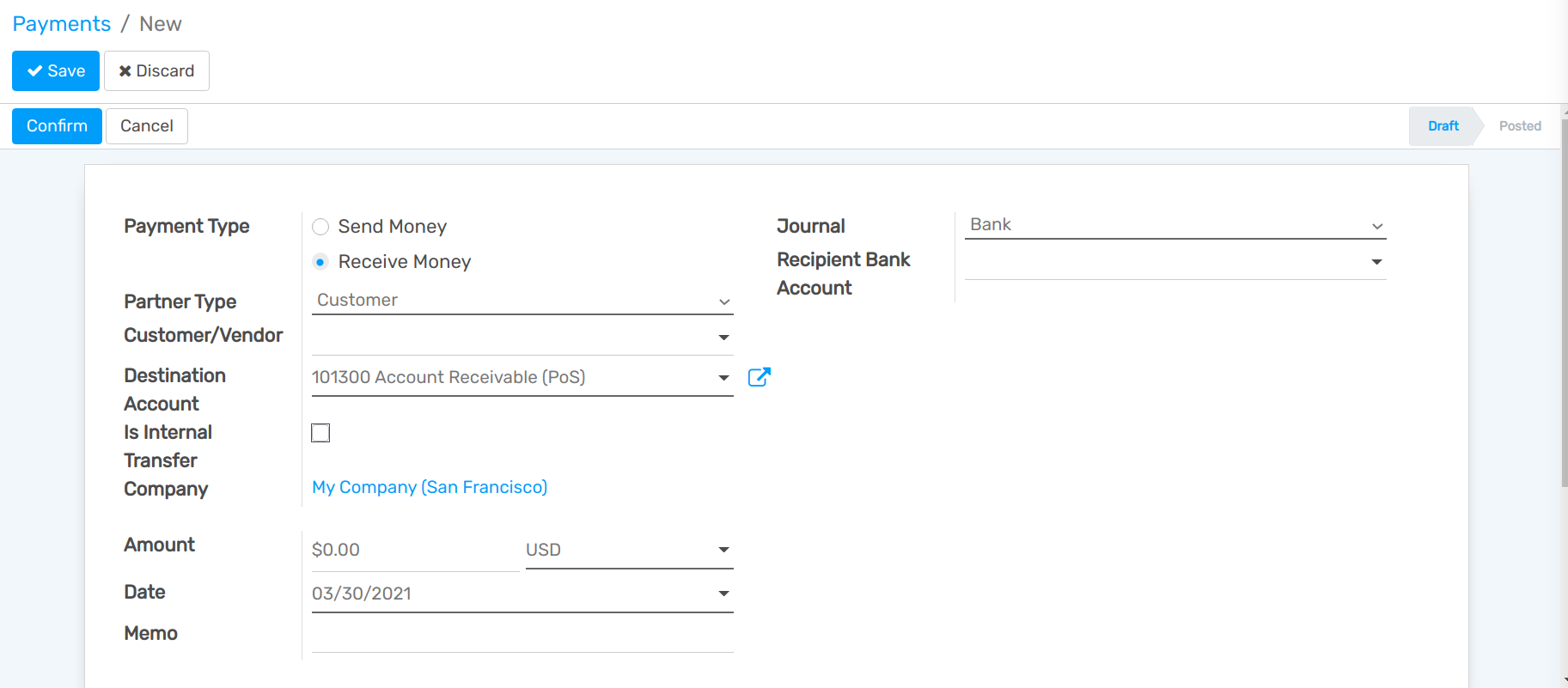Open the Customer/Vendor dropdown
Screen dimensions: 1568x688
click(522, 337)
